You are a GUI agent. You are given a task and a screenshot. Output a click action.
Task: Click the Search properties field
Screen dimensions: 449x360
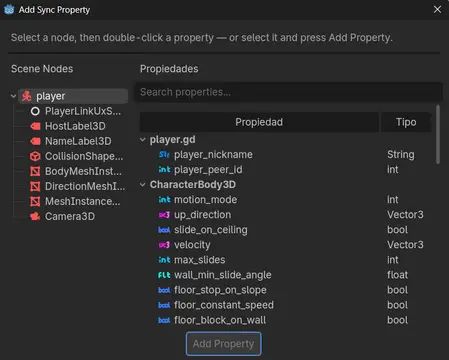point(288,92)
